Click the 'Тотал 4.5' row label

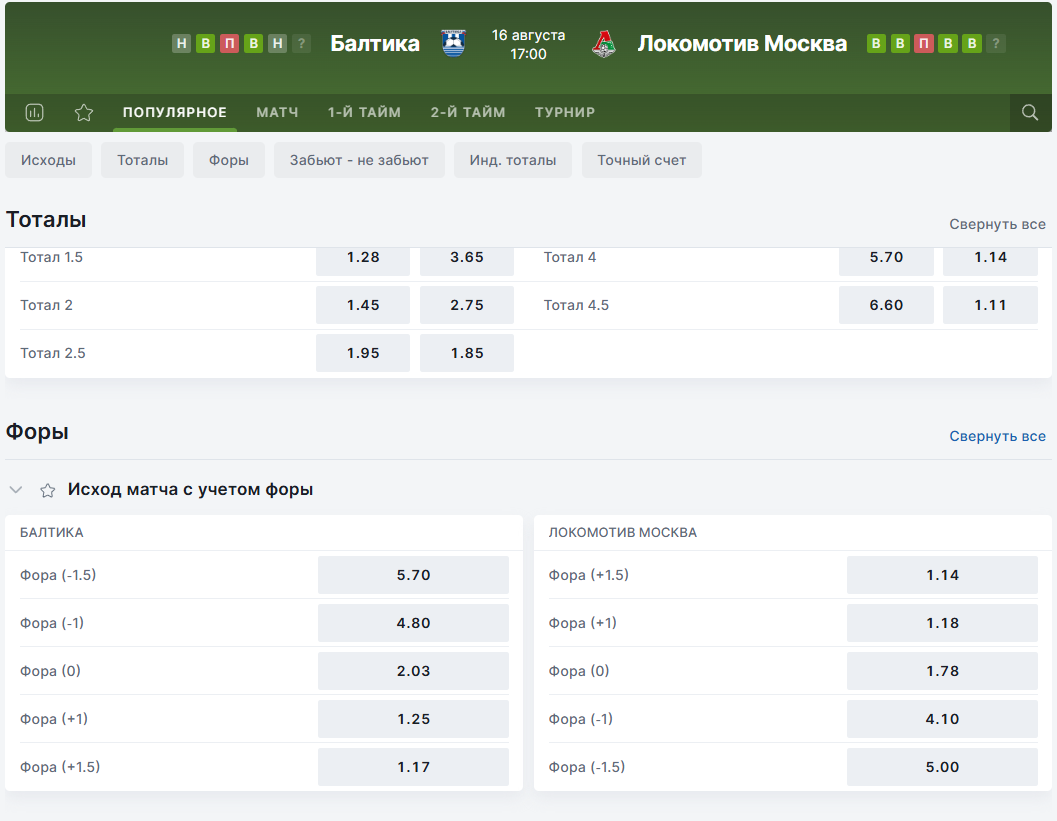click(x=576, y=305)
